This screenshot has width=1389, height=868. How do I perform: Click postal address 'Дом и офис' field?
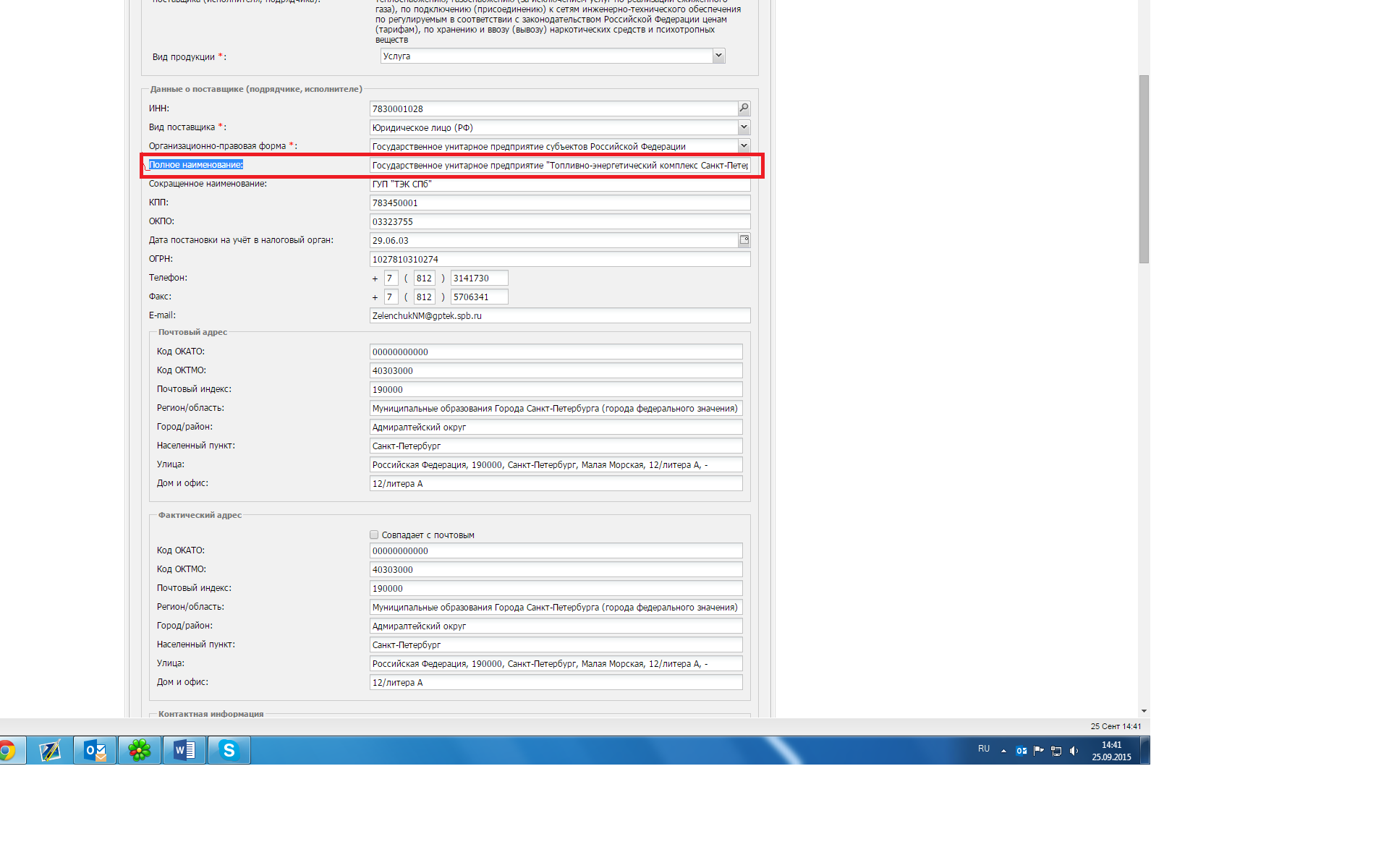pos(556,483)
